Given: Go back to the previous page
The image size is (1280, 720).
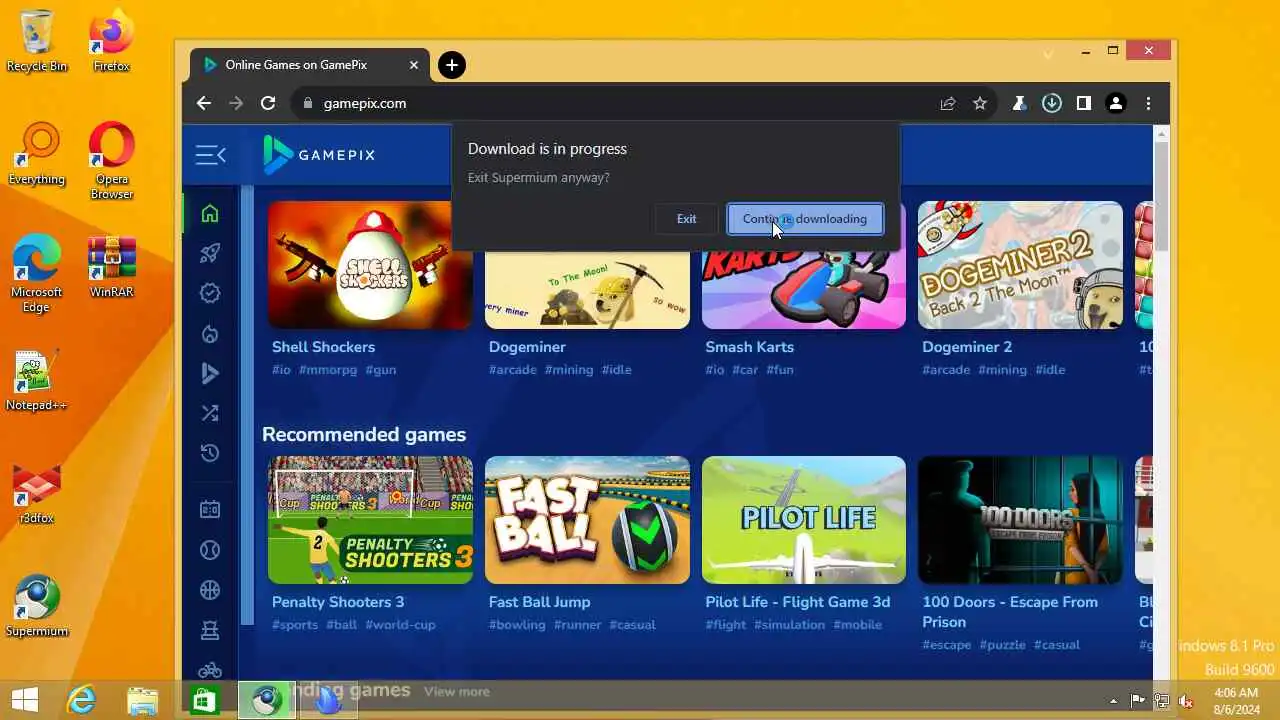Looking at the screenshot, I should [x=204, y=103].
